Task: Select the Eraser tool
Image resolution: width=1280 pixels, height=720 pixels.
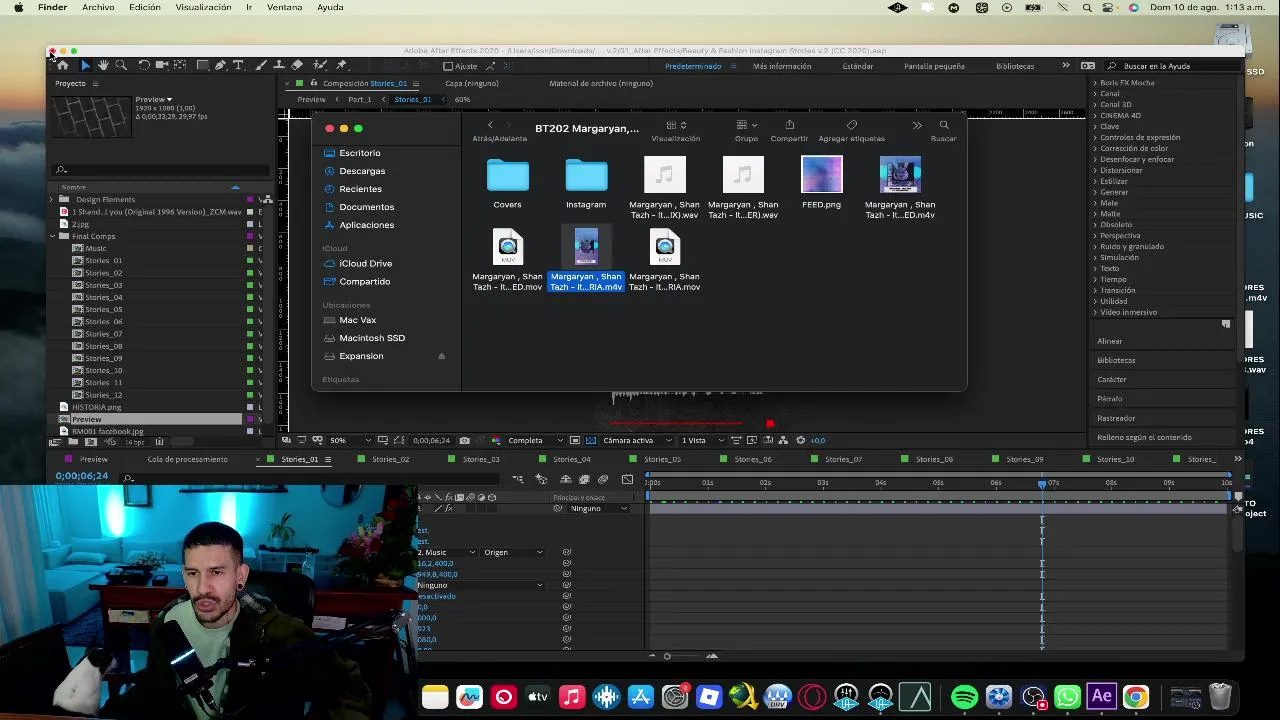Action: pos(297,65)
